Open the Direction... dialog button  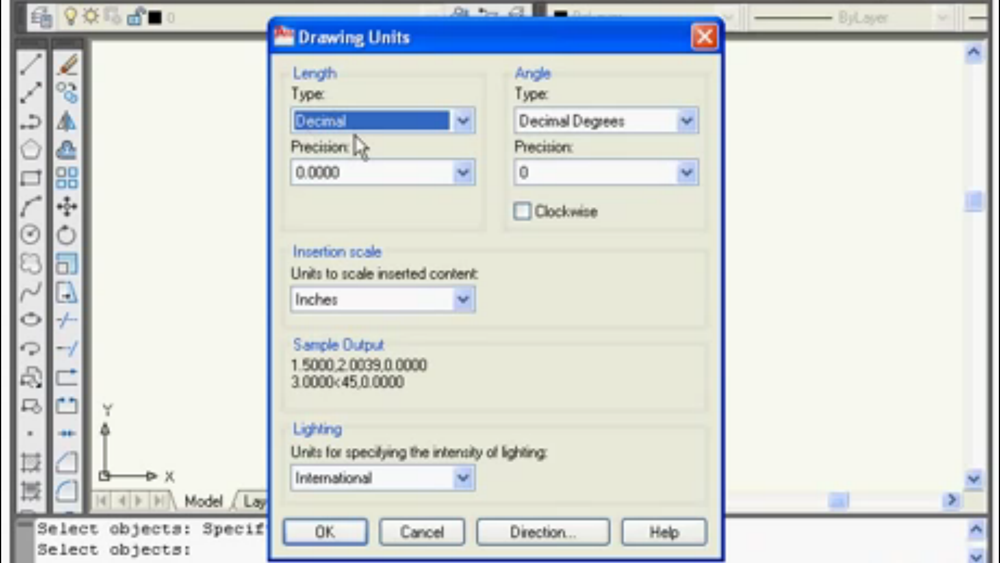543,532
